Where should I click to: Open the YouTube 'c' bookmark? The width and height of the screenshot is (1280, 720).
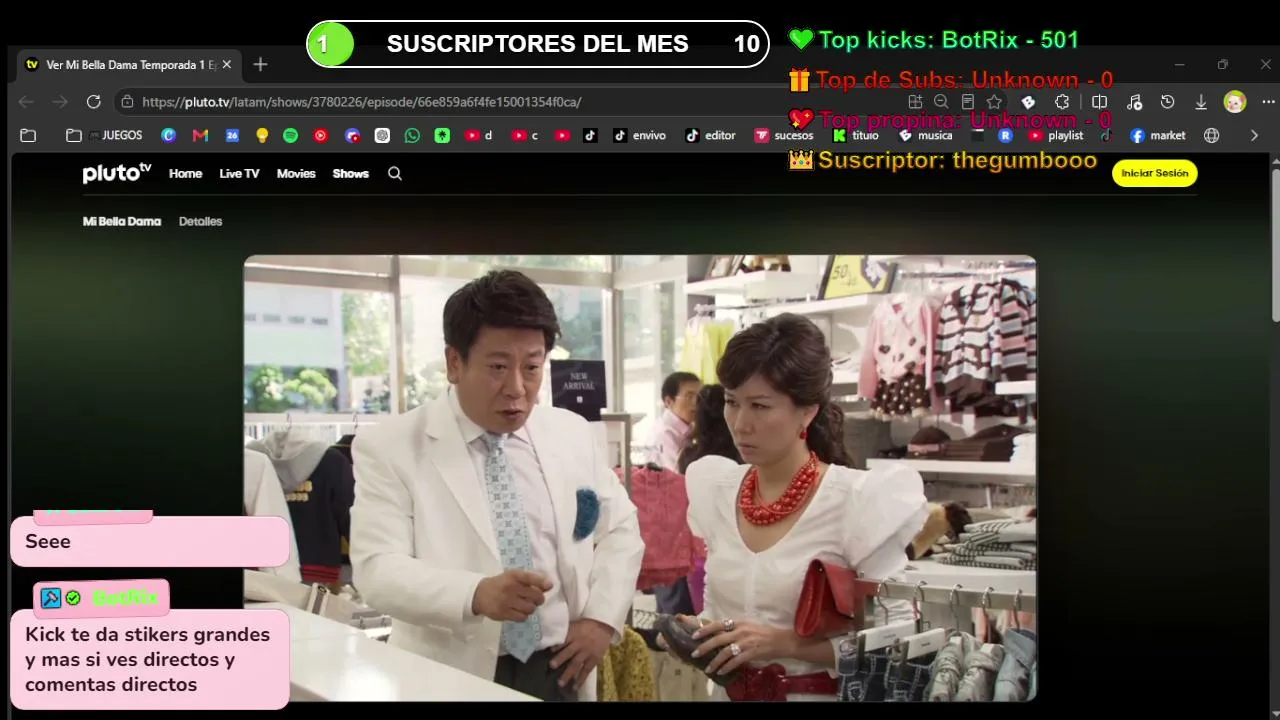point(525,135)
